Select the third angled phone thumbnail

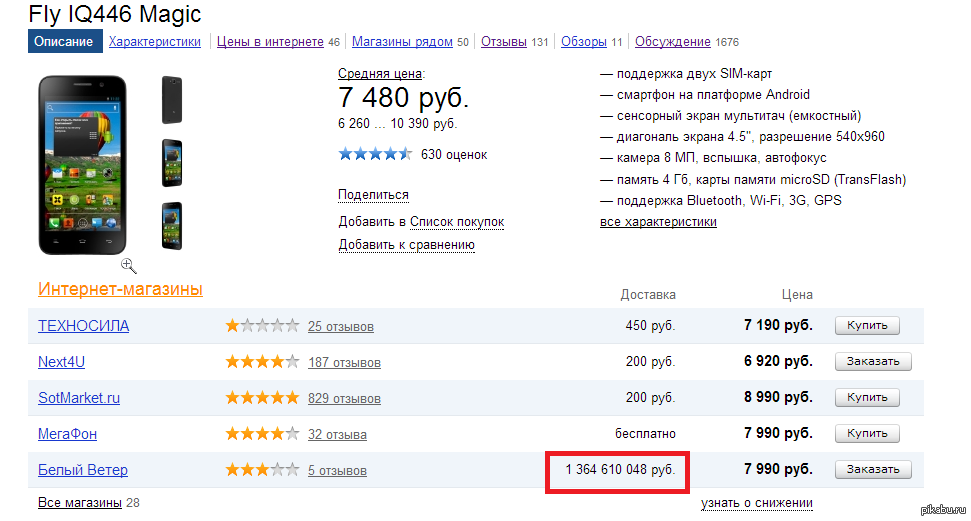coord(172,226)
